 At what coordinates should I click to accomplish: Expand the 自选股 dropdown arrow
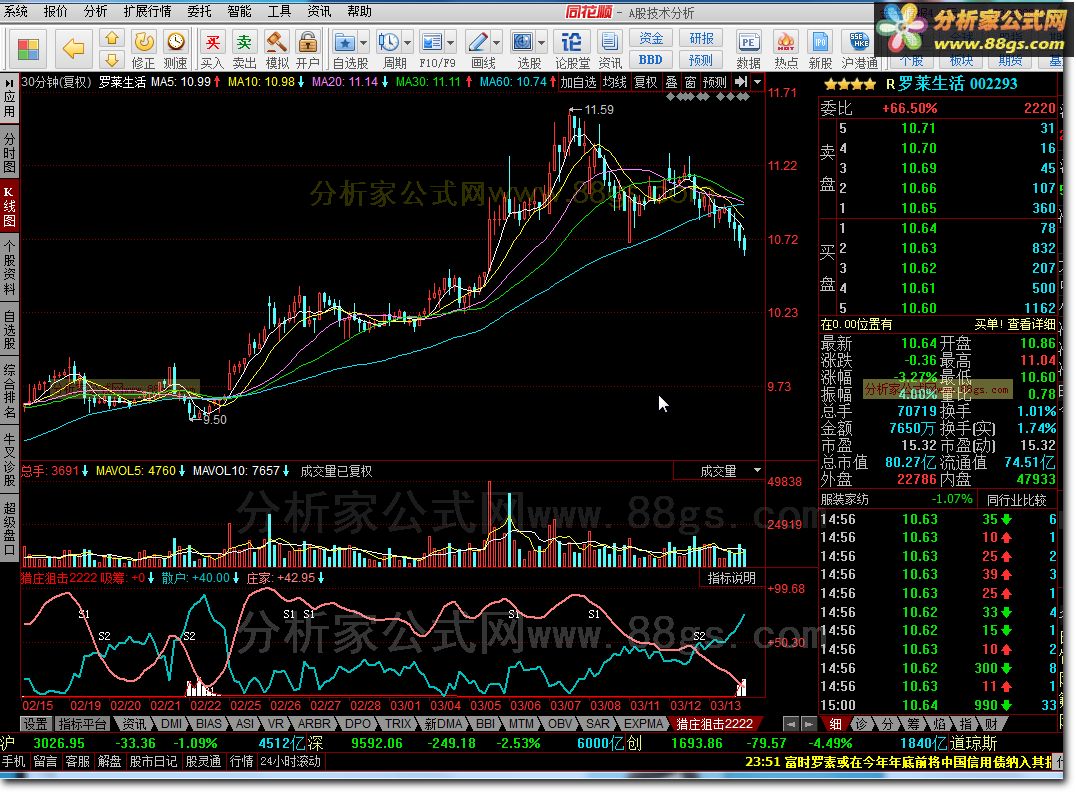[x=364, y=43]
